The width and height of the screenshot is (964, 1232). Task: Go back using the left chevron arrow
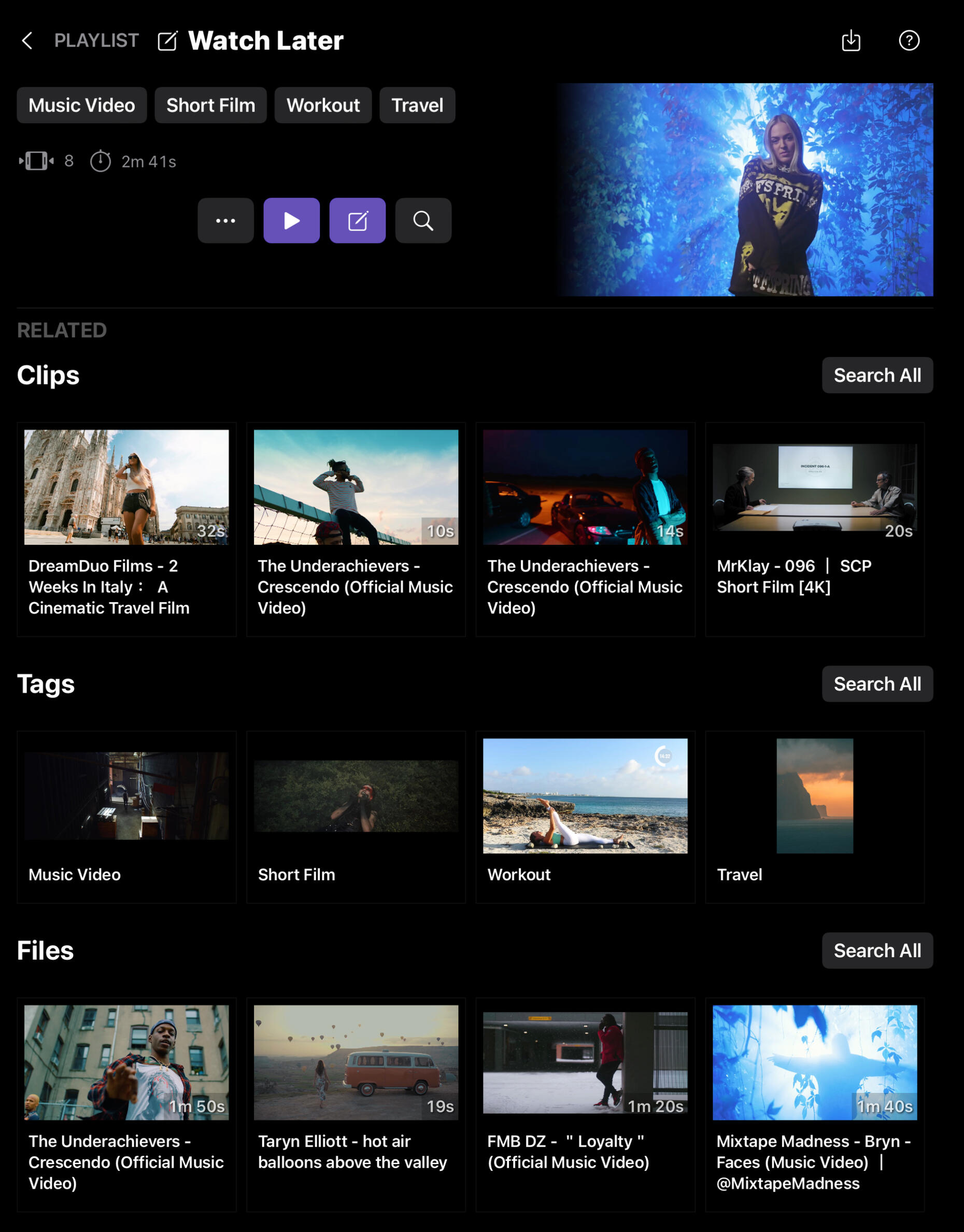pos(27,40)
